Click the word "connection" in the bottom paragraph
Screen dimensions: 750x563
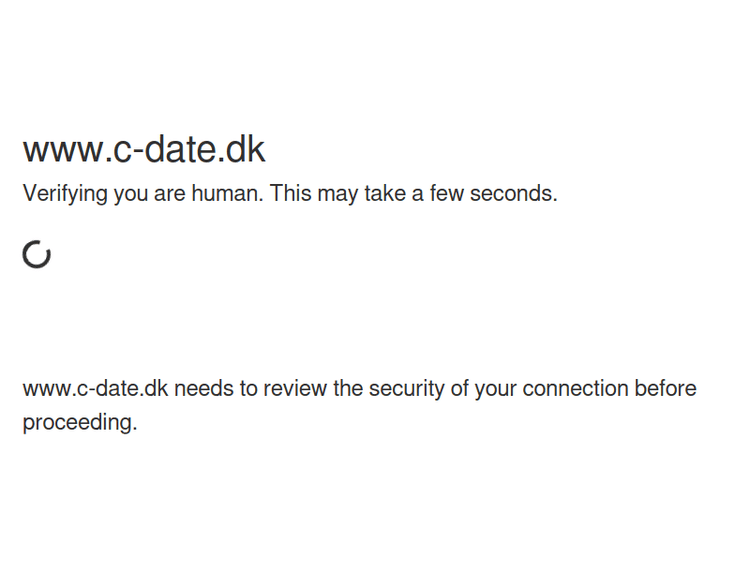pyautogui.click(x=574, y=389)
